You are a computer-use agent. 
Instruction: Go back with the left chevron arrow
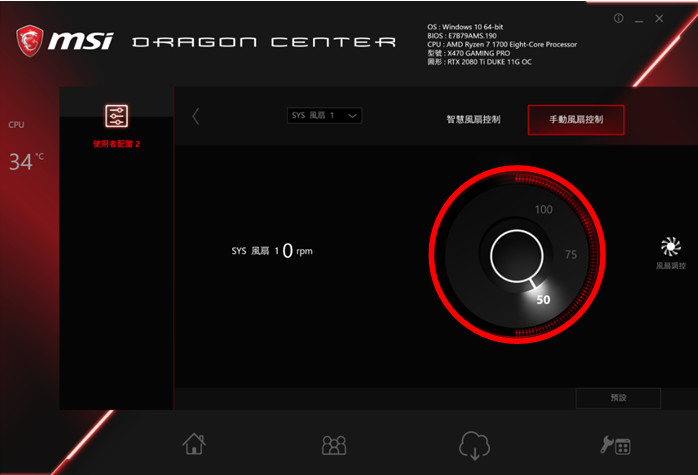click(x=195, y=117)
